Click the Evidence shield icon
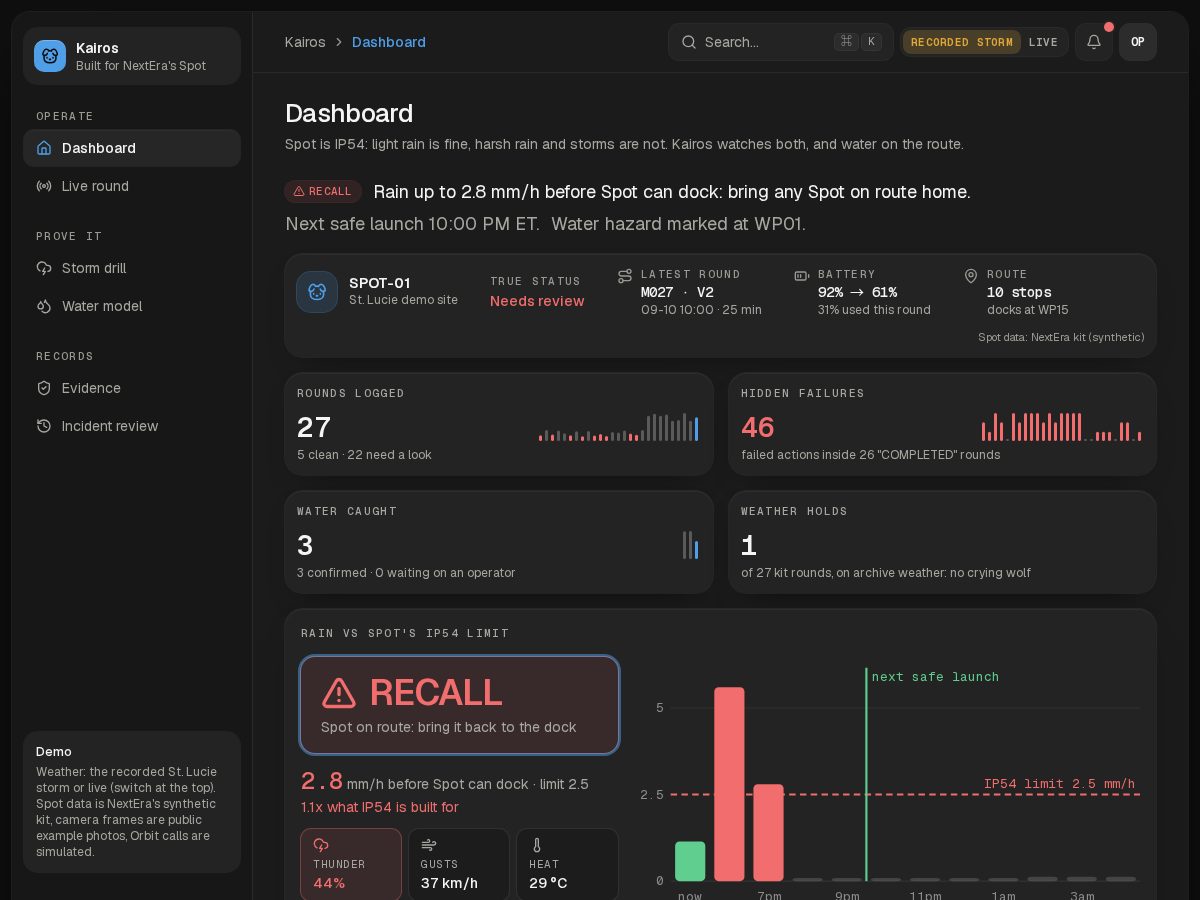Image resolution: width=1200 pixels, height=900 pixels. coord(44,388)
